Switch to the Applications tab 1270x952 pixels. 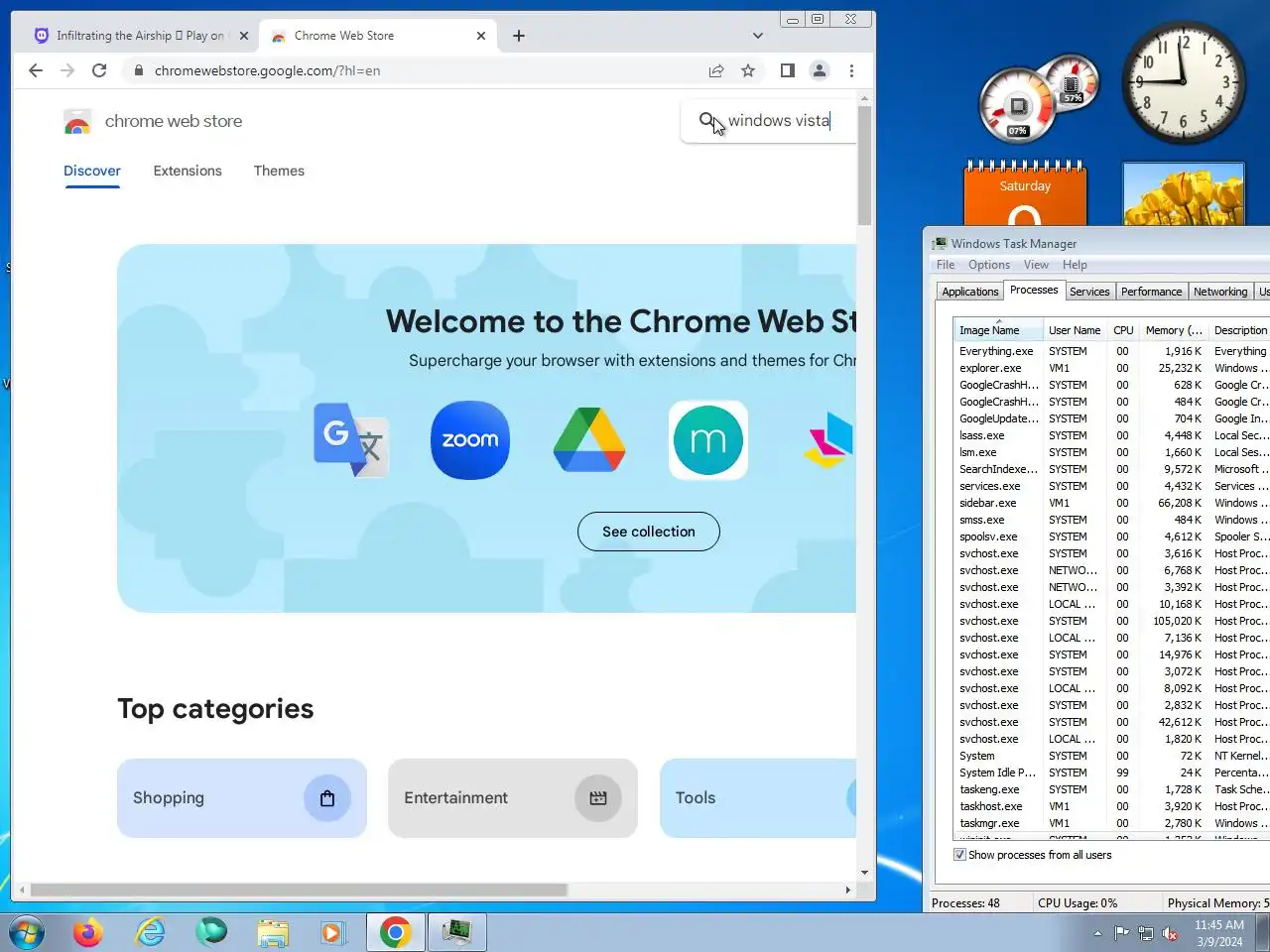(969, 292)
